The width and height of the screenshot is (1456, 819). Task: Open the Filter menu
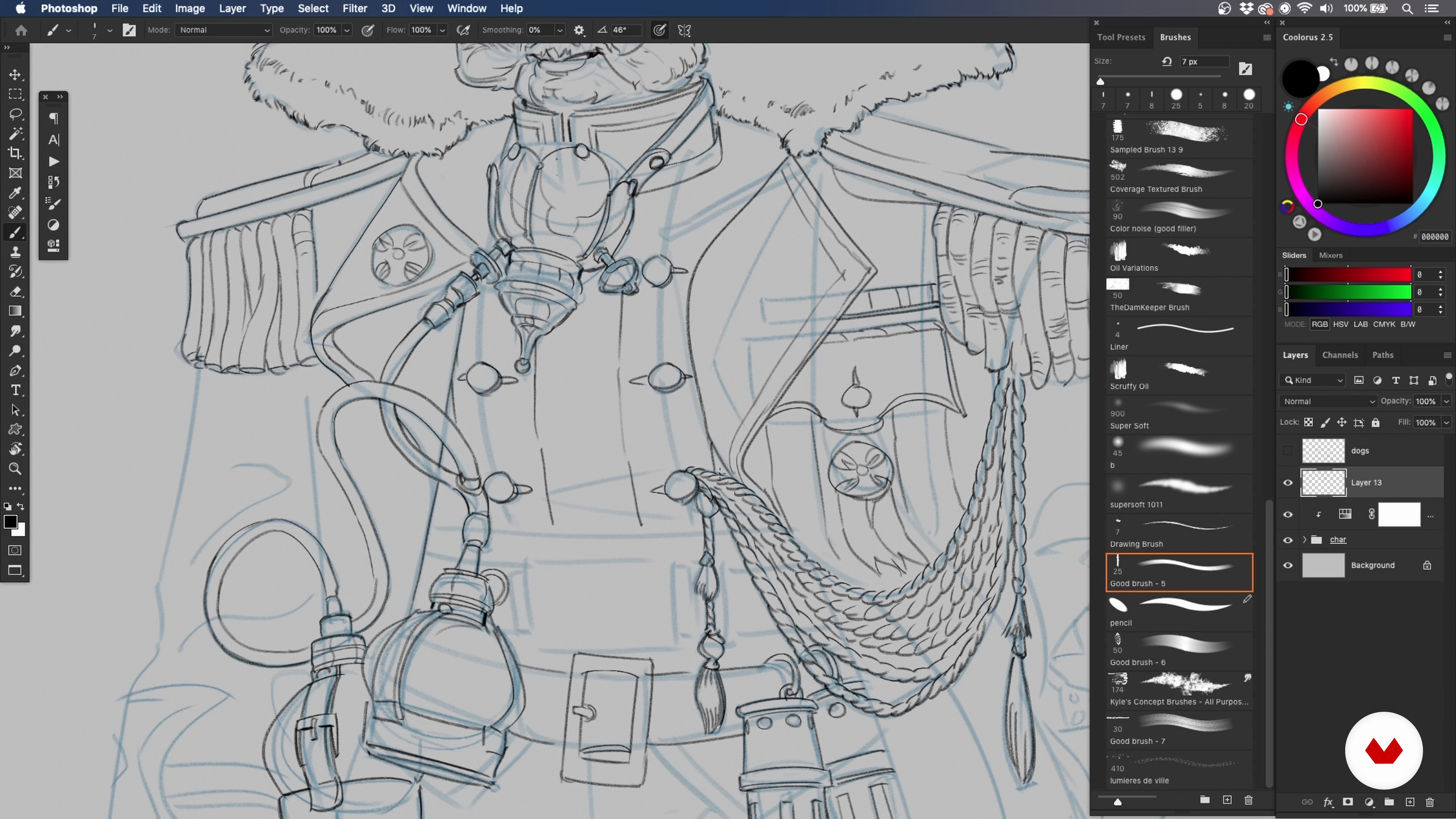point(355,8)
